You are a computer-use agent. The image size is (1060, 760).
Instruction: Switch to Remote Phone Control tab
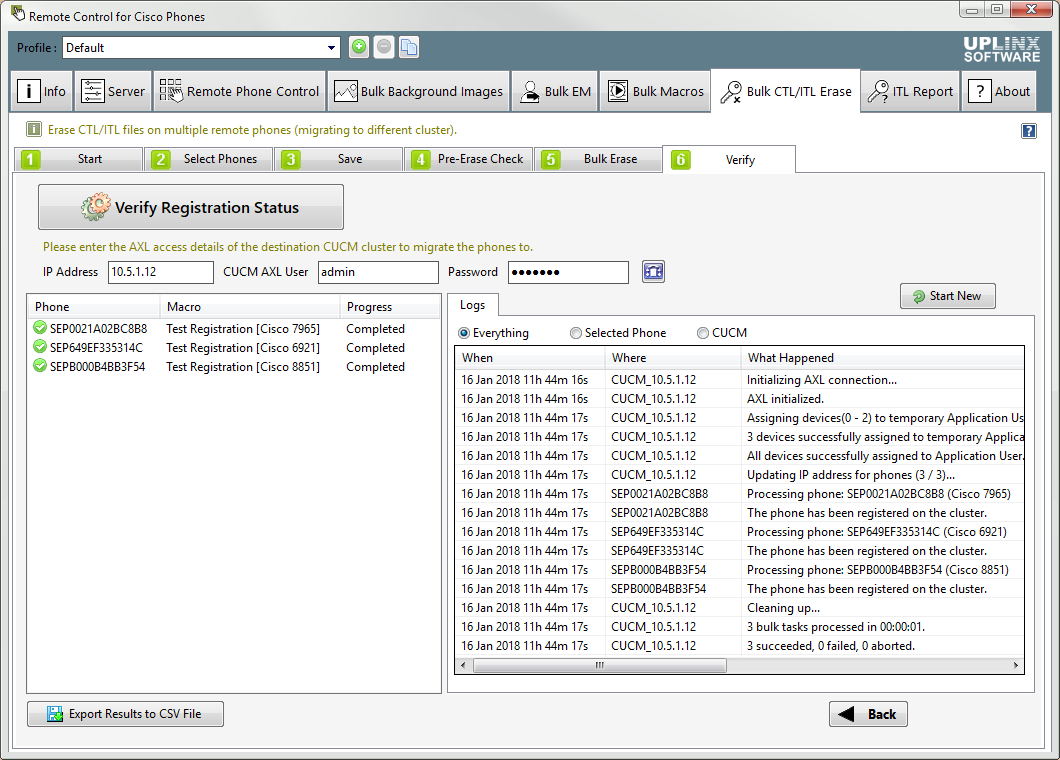click(x=239, y=91)
